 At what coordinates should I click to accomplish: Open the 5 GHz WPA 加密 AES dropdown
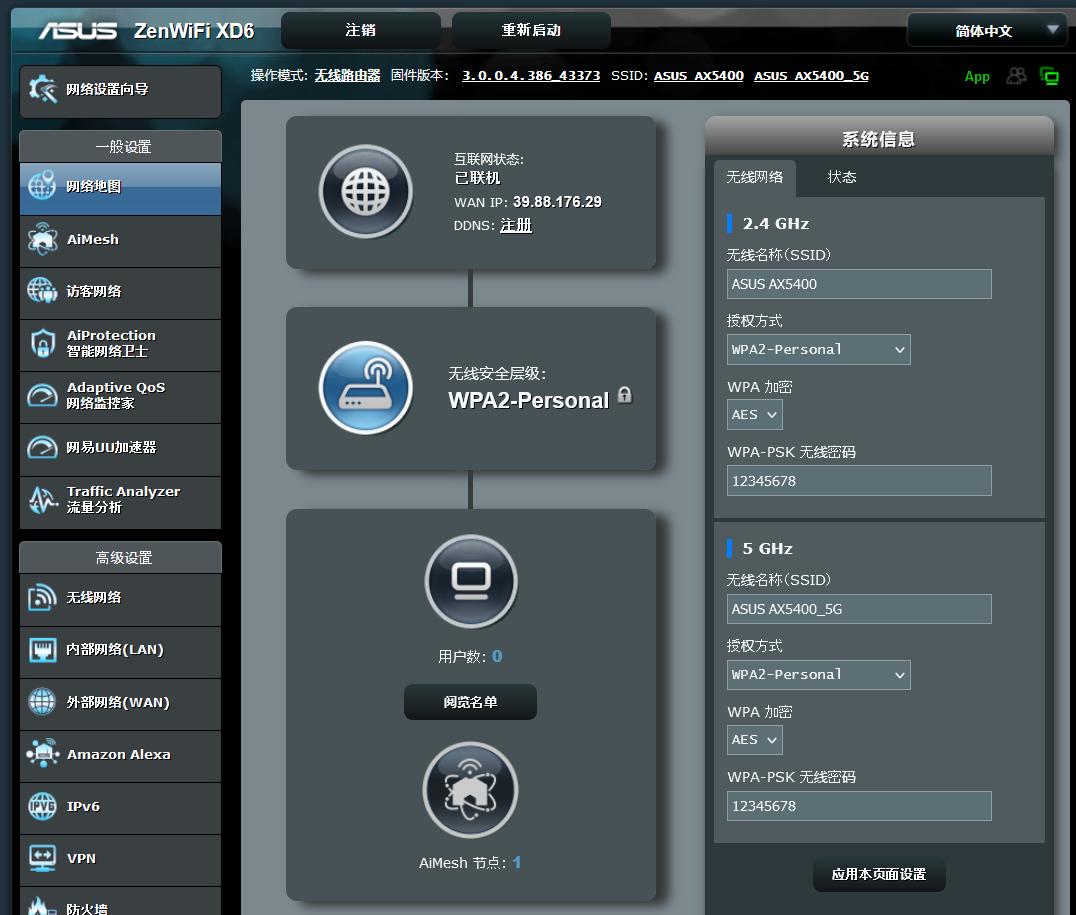click(x=754, y=740)
